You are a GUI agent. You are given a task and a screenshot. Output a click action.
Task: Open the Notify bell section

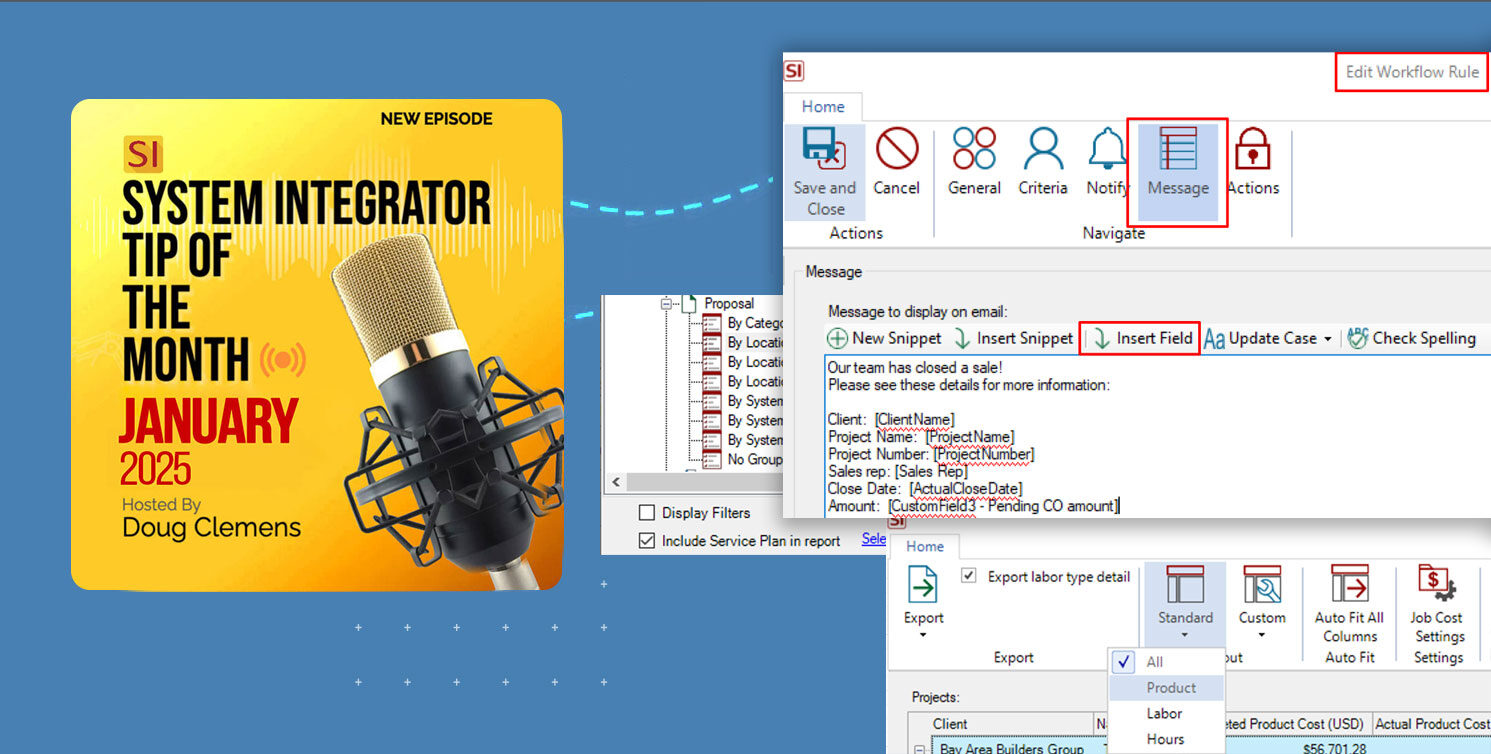coord(1107,162)
